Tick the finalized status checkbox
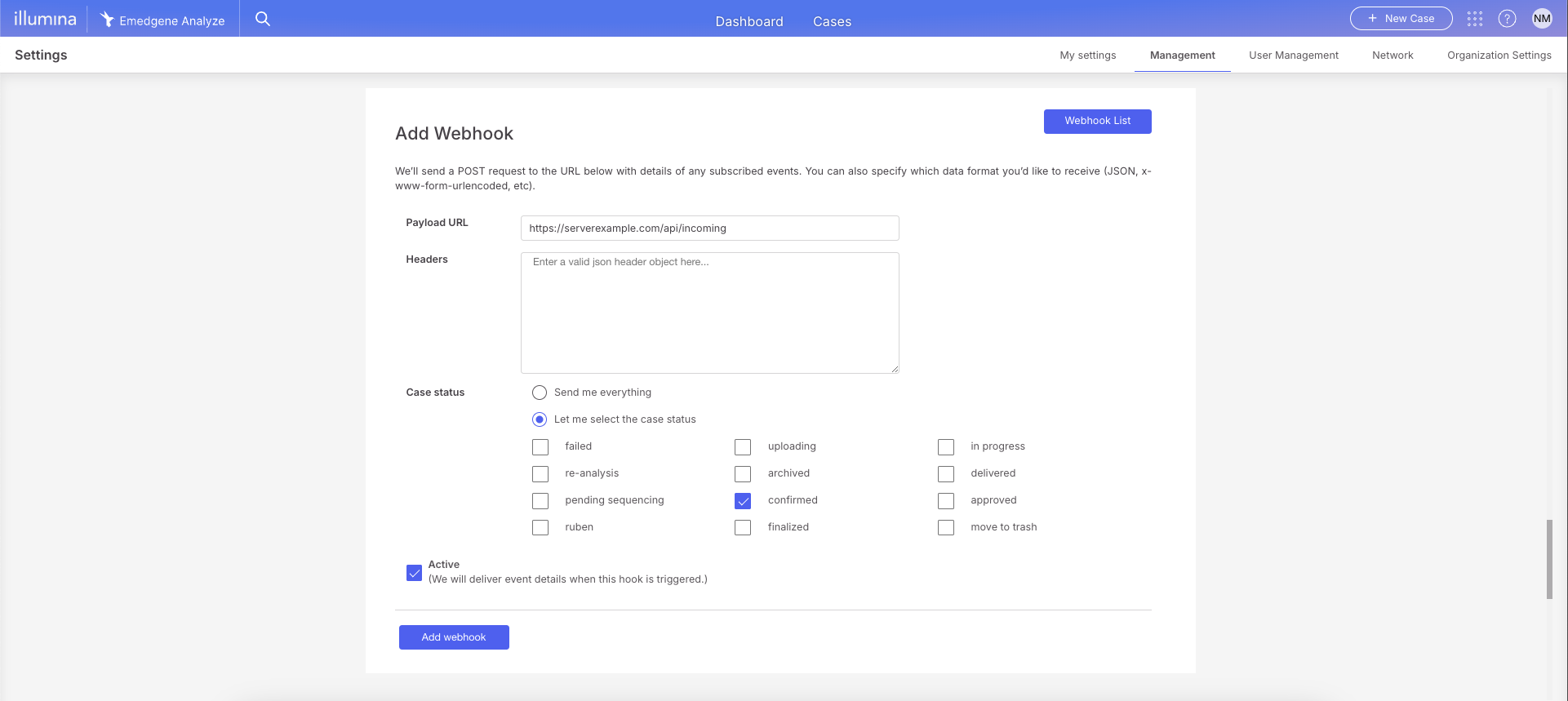This screenshot has width=1568, height=701. tap(743, 528)
